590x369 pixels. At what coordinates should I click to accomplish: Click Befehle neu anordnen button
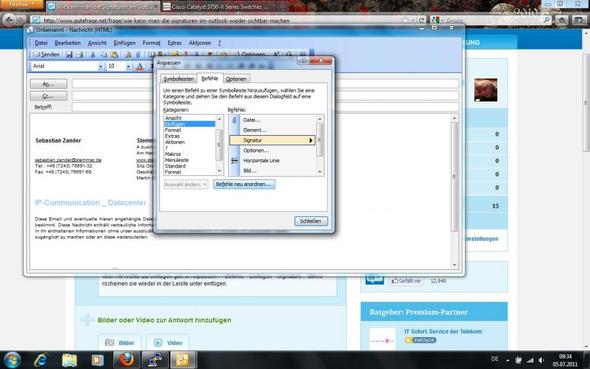pyautogui.click(x=244, y=184)
